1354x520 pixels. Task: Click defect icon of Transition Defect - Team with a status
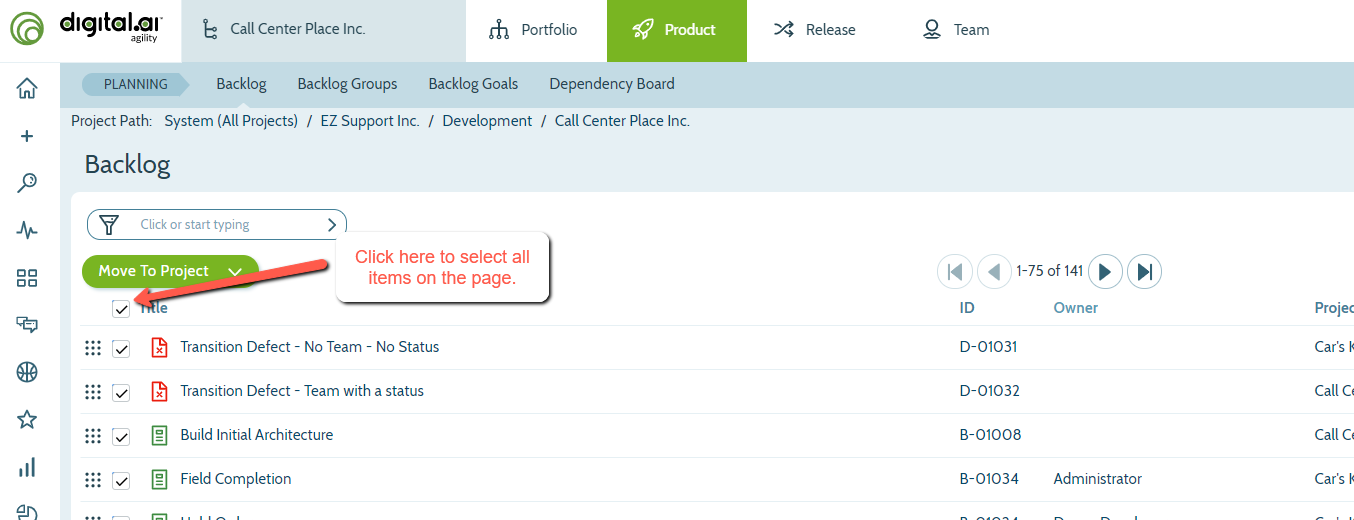(159, 391)
